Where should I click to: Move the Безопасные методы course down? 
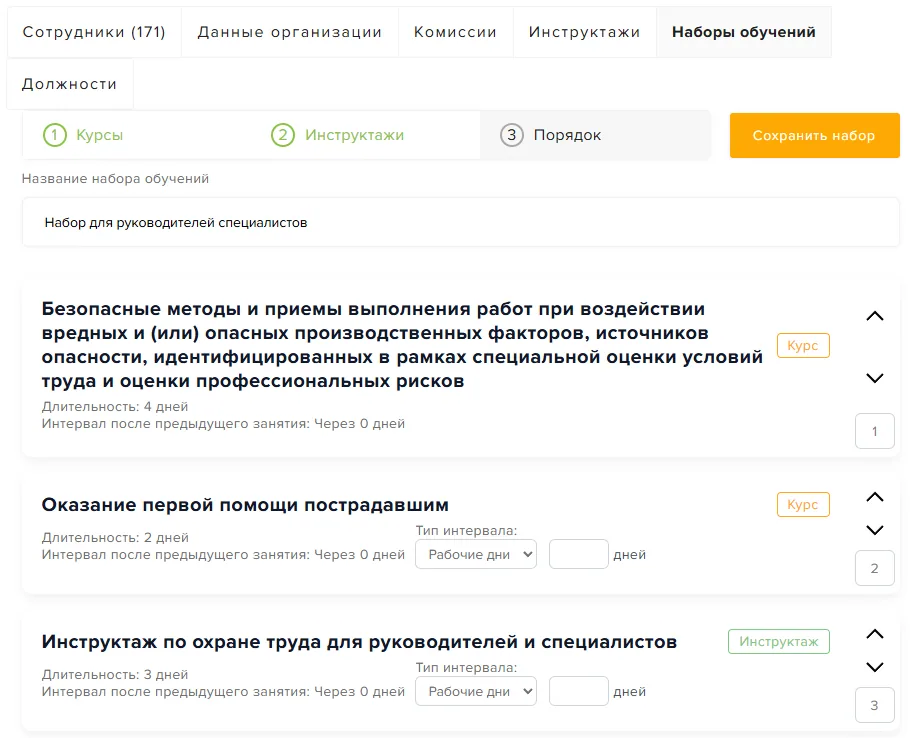pyautogui.click(x=875, y=378)
